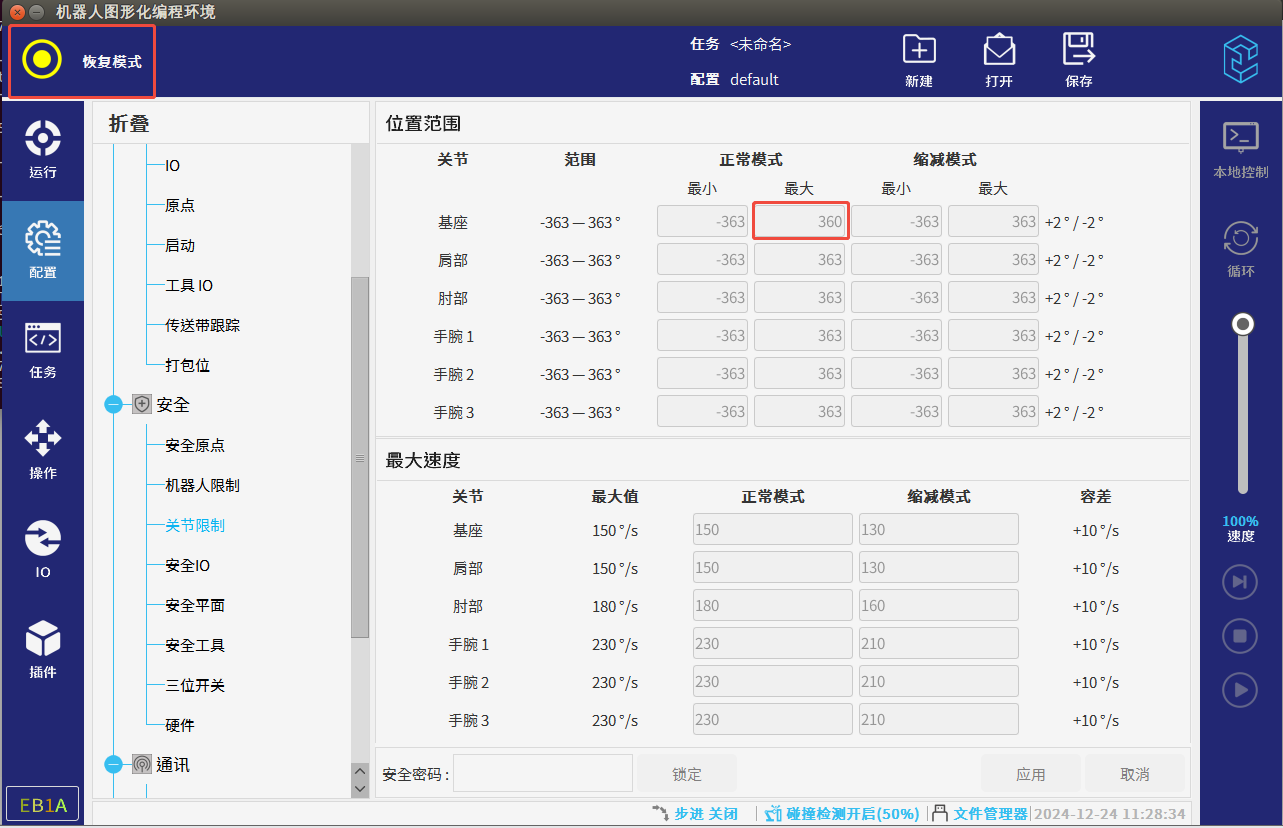Open the 插件 (Plugin) sidebar panel
The image size is (1283, 828).
(x=43, y=649)
